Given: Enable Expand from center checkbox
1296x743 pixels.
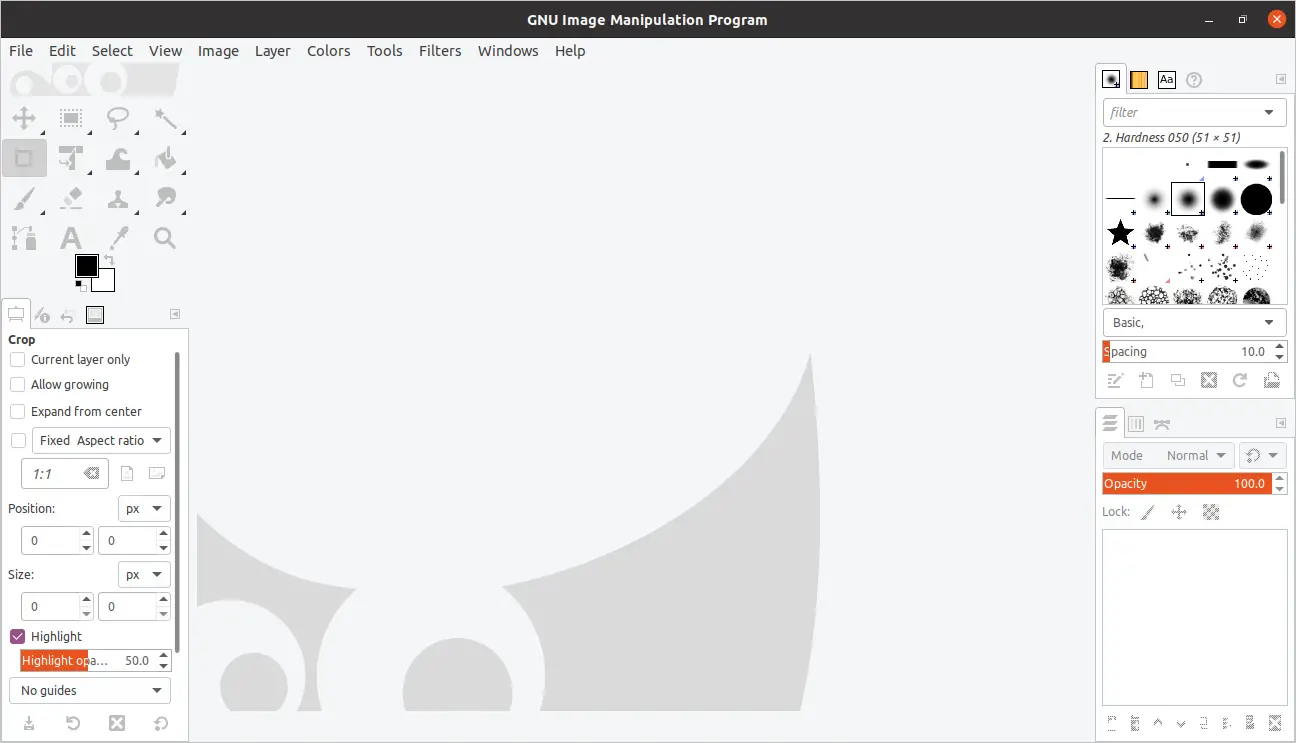Looking at the screenshot, I should click(17, 411).
